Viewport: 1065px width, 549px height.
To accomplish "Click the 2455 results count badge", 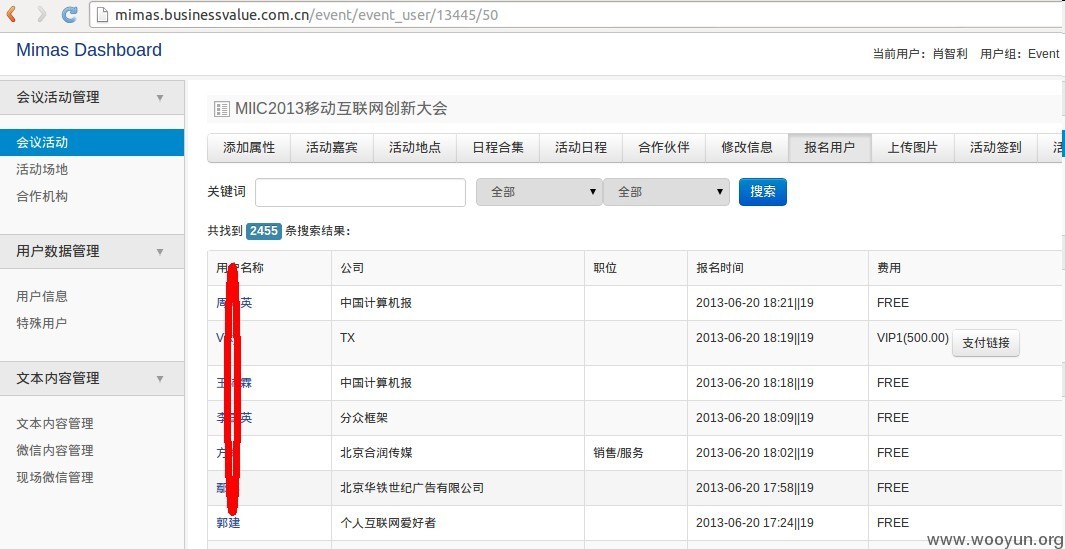I will (264, 231).
